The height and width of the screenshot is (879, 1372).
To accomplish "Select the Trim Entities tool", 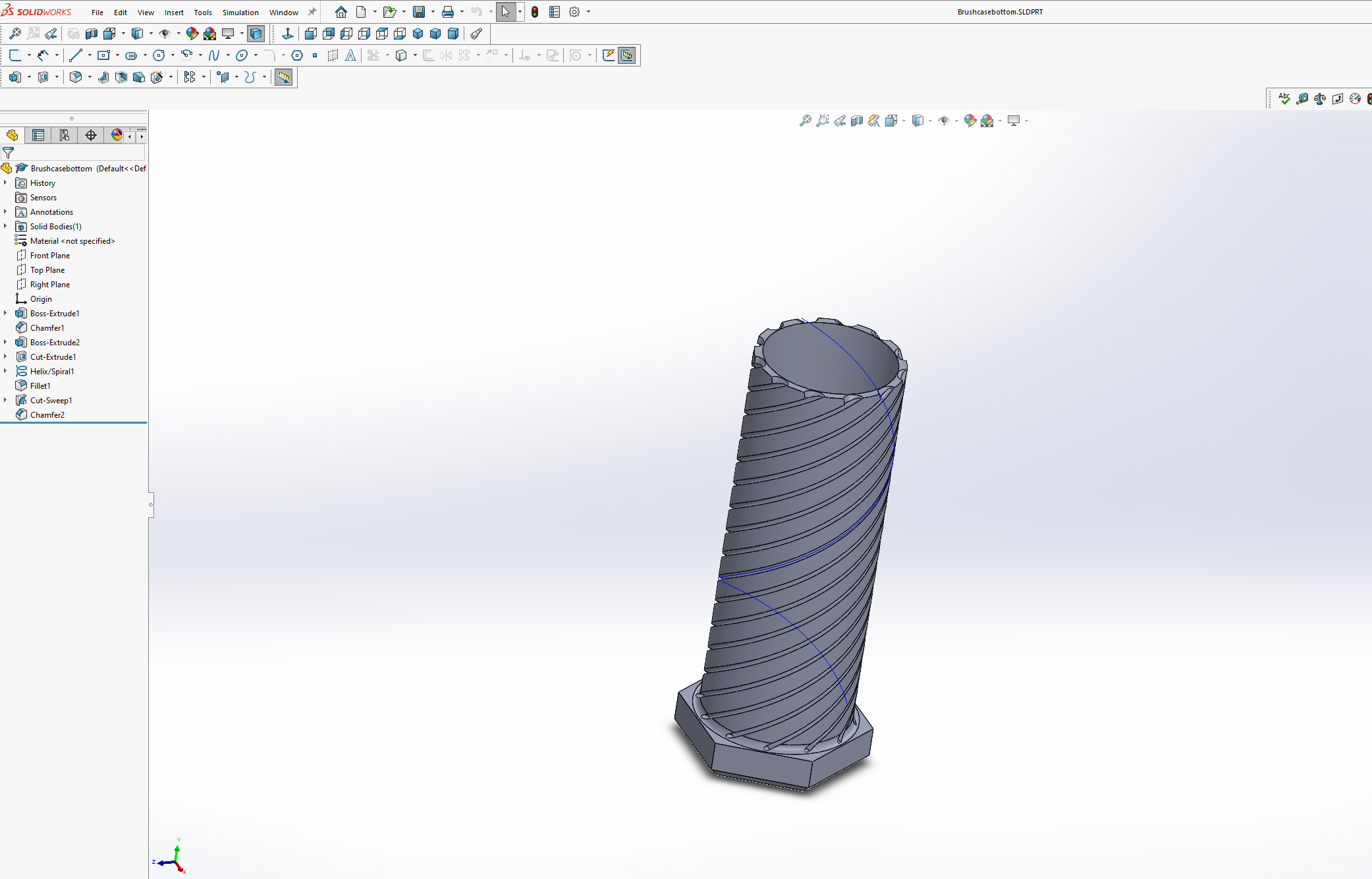I will (x=373, y=55).
